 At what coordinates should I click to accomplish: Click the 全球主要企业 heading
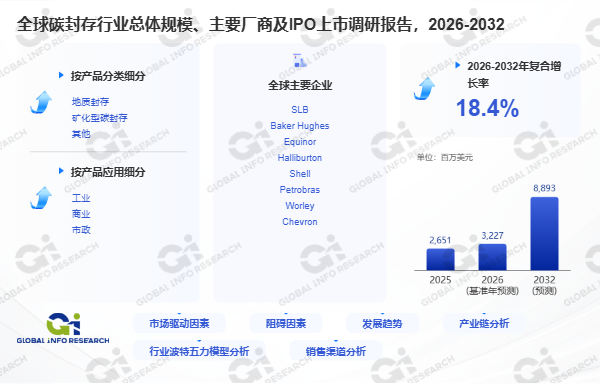[300, 85]
